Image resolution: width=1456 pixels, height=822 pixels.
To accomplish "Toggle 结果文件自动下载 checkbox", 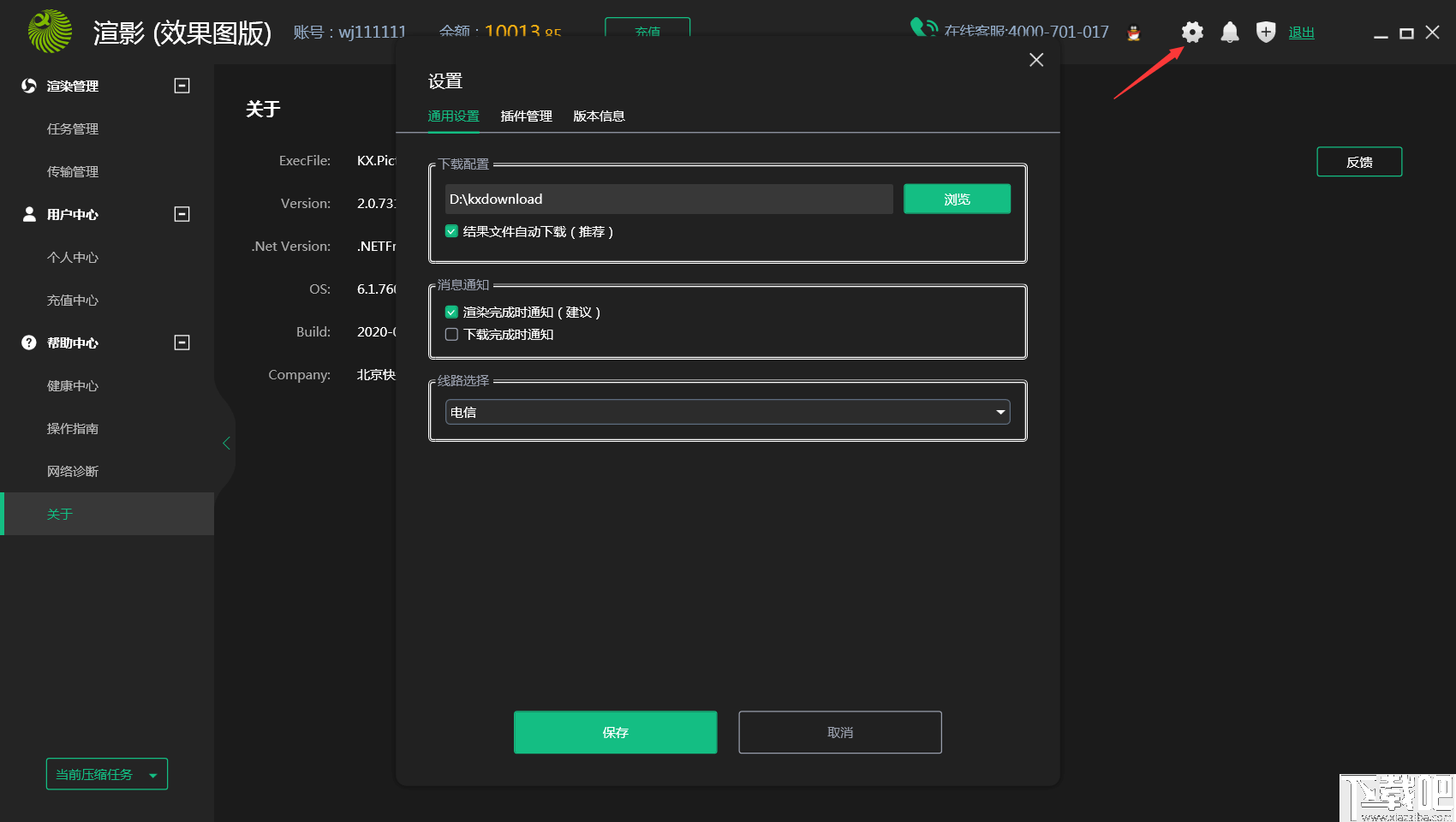I will point(451,231).
